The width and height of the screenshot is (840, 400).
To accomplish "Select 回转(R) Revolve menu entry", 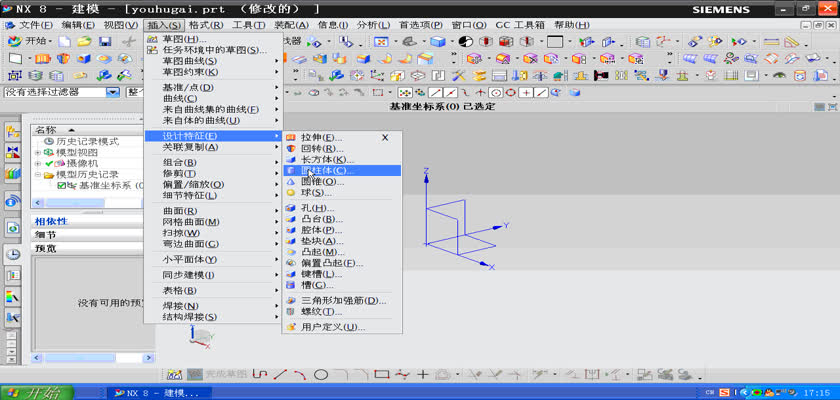I will click(x=342, y=148).
